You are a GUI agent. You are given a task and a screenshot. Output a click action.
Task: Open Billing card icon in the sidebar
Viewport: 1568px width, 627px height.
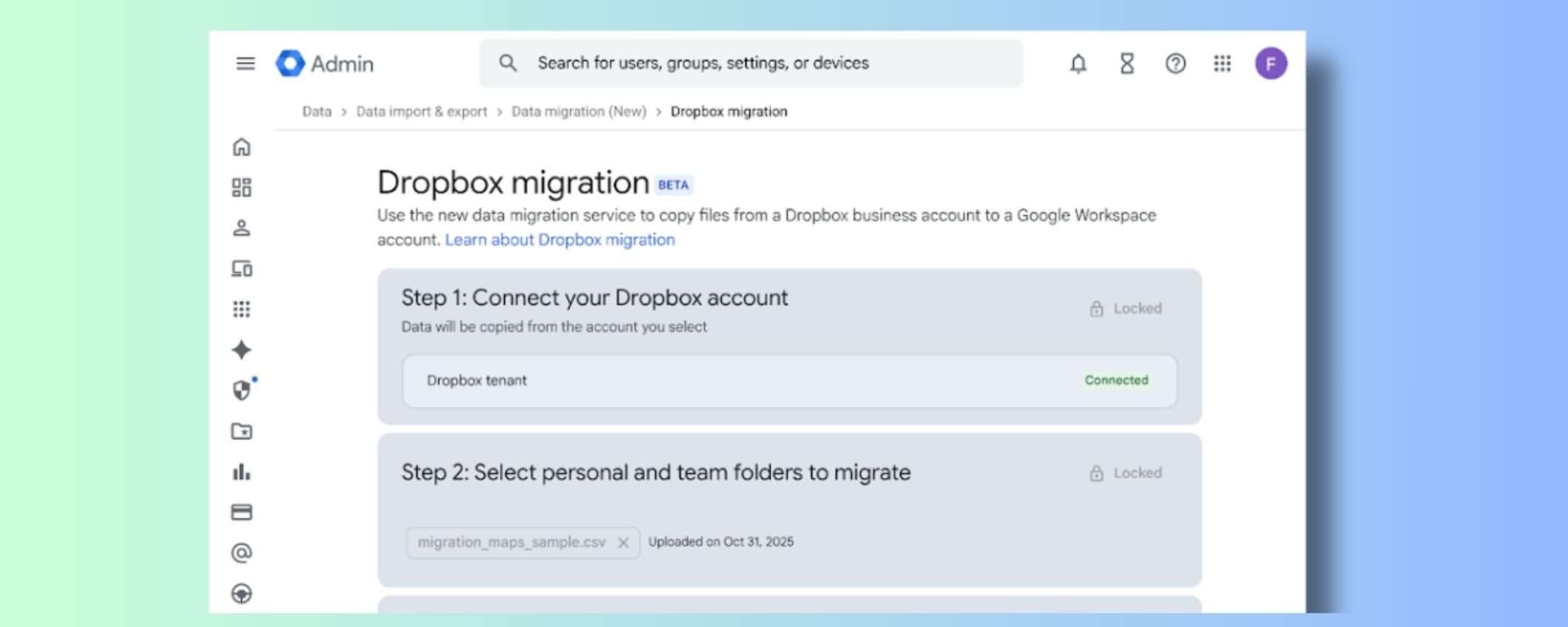pyautogui.click(x=242, y=512)
